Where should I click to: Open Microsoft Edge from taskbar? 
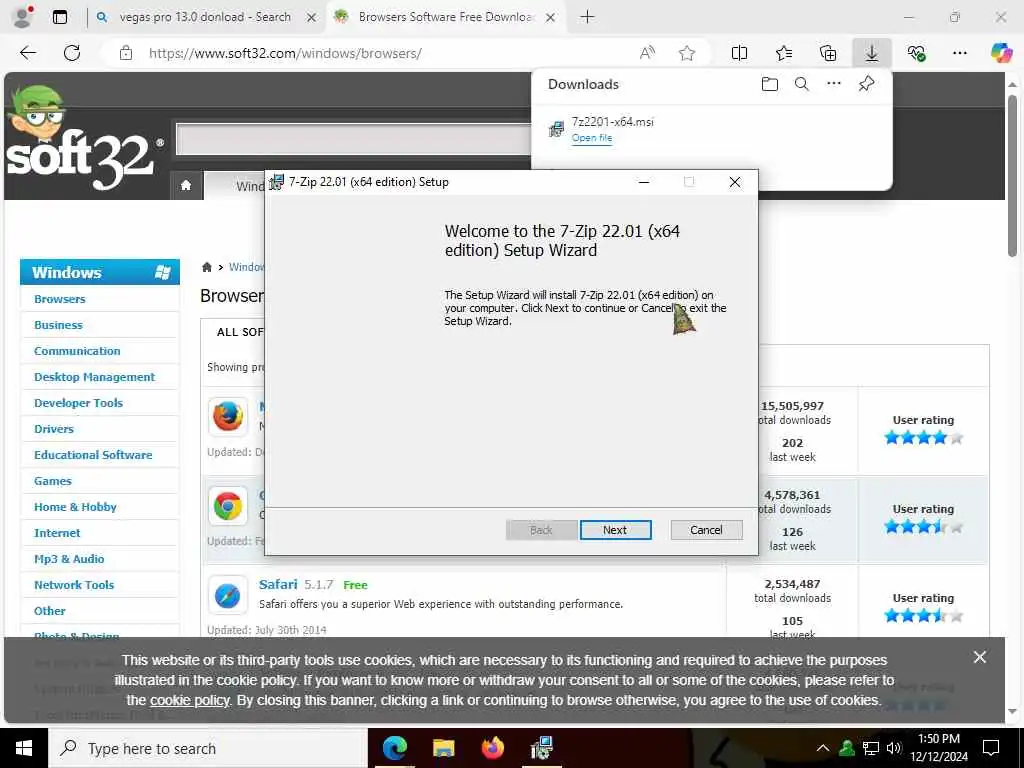[x=394, y=748]
